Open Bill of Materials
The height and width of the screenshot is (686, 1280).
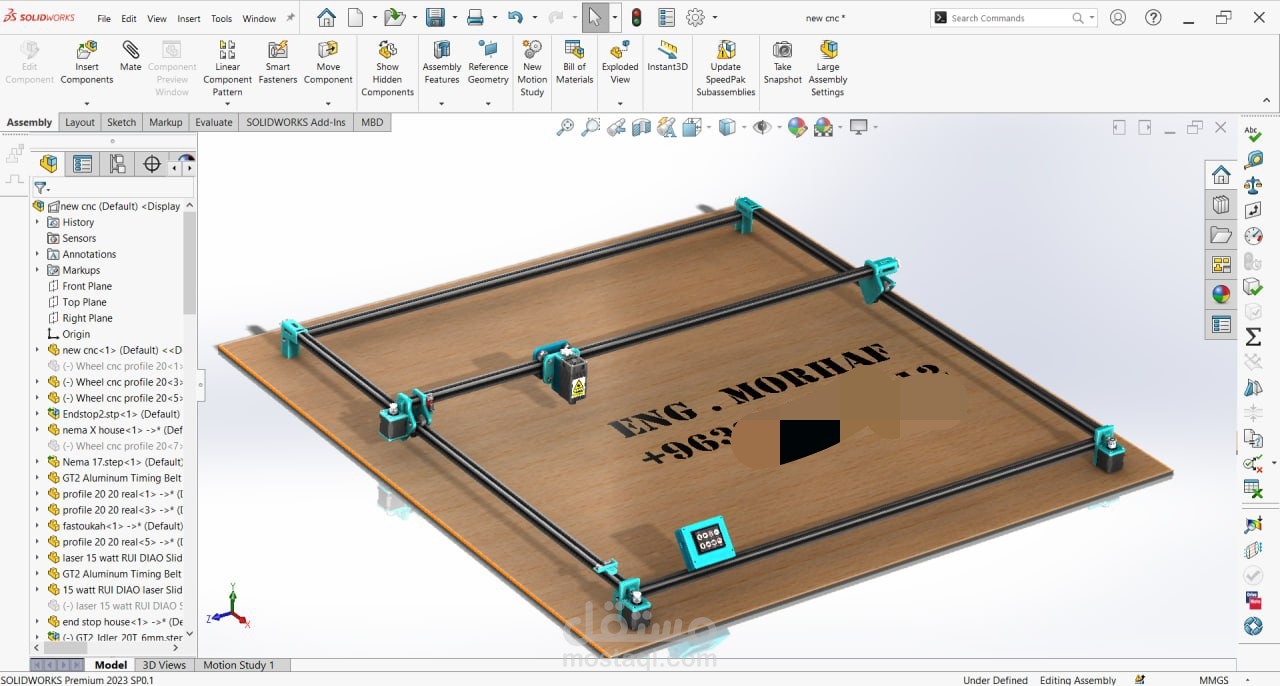click(574, 62)
